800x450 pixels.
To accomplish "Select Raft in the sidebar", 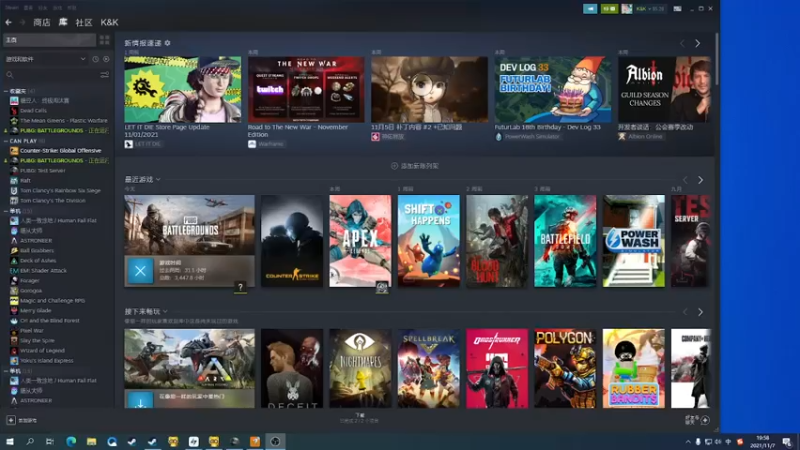I will 25,181.
